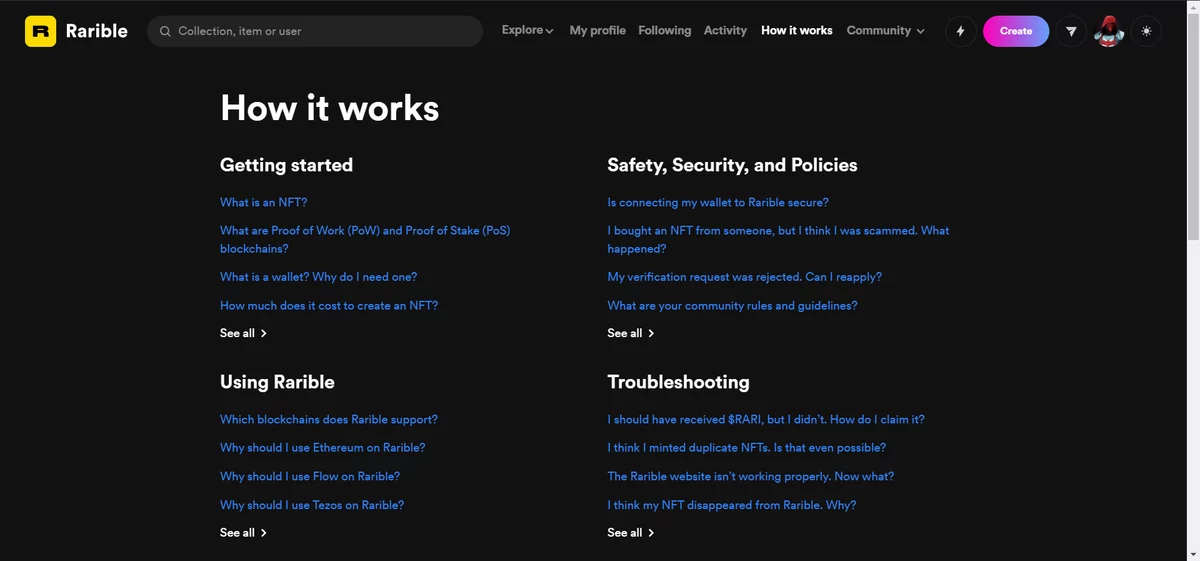Viewport: 1200px width, 561px height.
Task: Go to the Following page
Action: [x=664, y=31]
